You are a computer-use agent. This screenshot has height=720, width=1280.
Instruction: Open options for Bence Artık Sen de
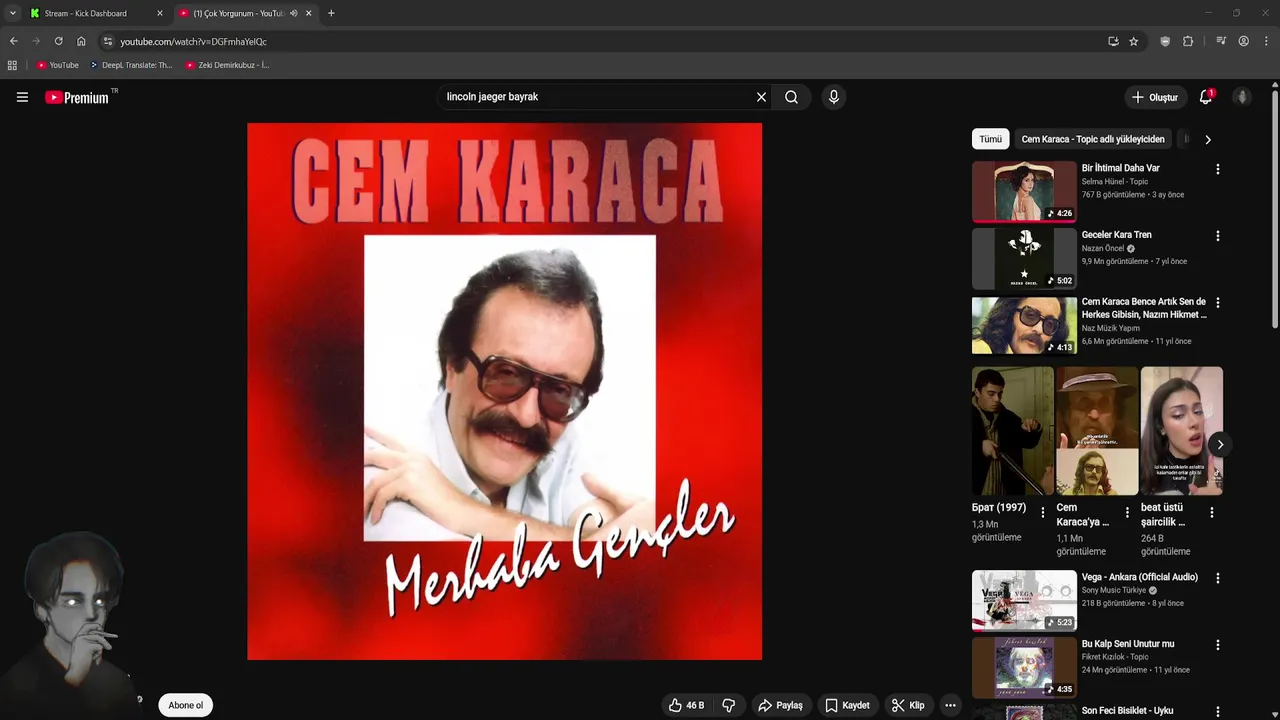coord(1217,303)
